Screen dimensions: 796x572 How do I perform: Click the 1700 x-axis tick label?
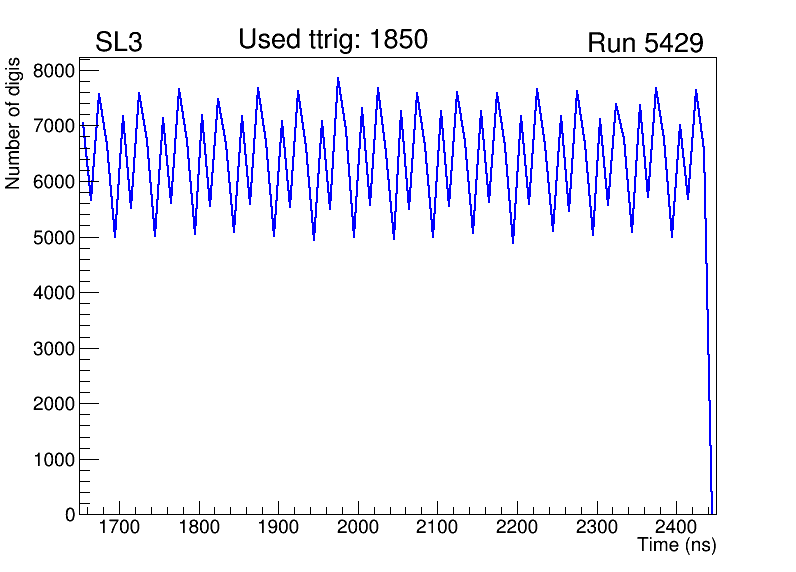click(120, 527)
